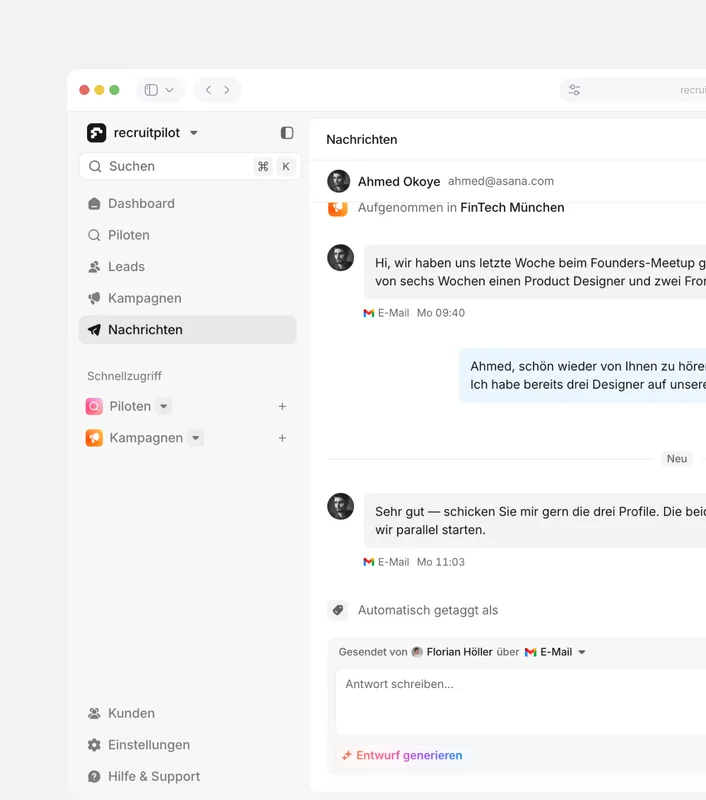The image size is (706, 800).
Task: Collapse the sidebar with the panel icon
Action: (287, 133)
